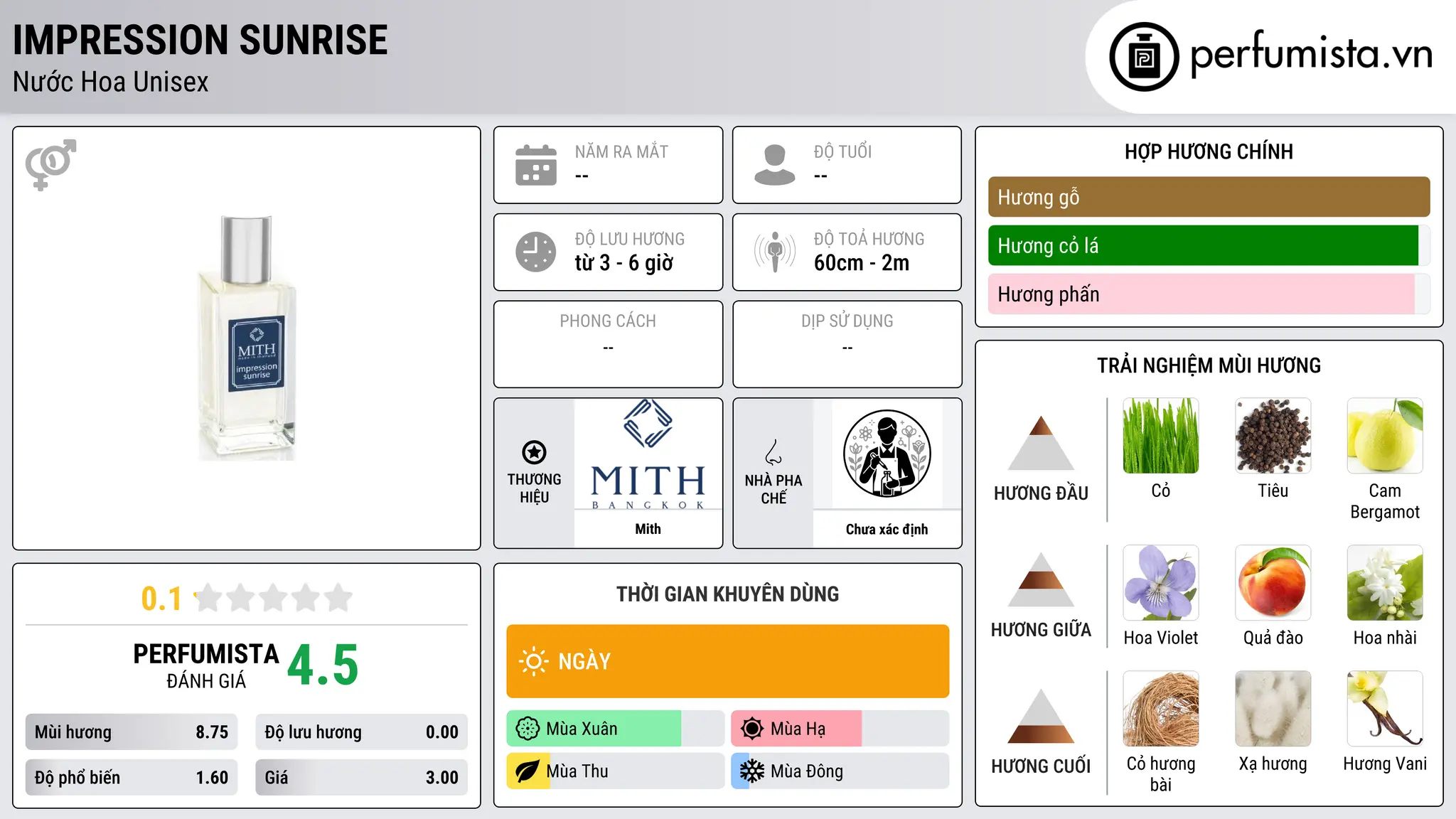Click the Xạ hương musk note image
Viewport: 1456px width, 819px height.
1273,709
